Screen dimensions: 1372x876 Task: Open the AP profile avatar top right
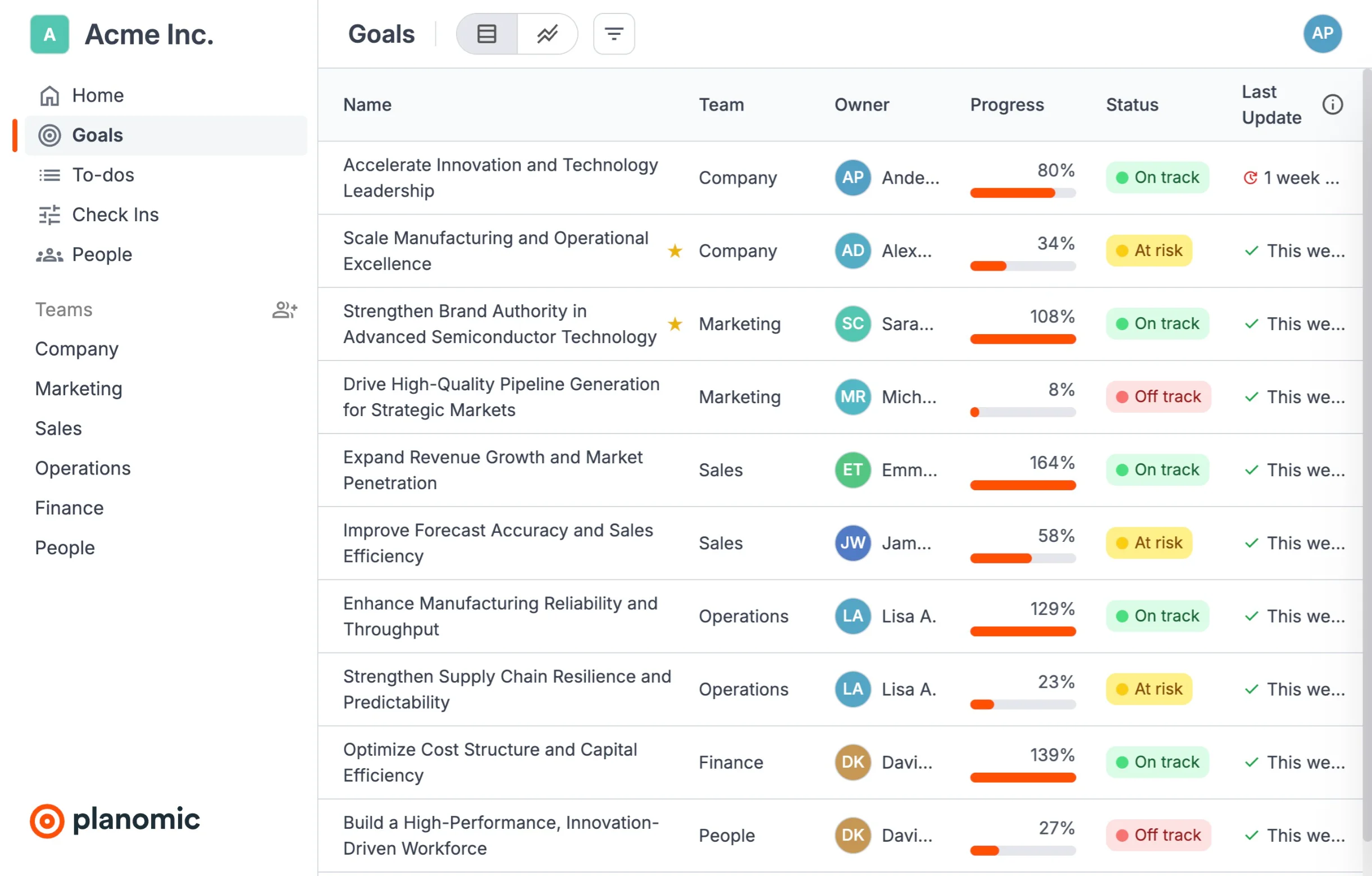(x=1322, y=34)
